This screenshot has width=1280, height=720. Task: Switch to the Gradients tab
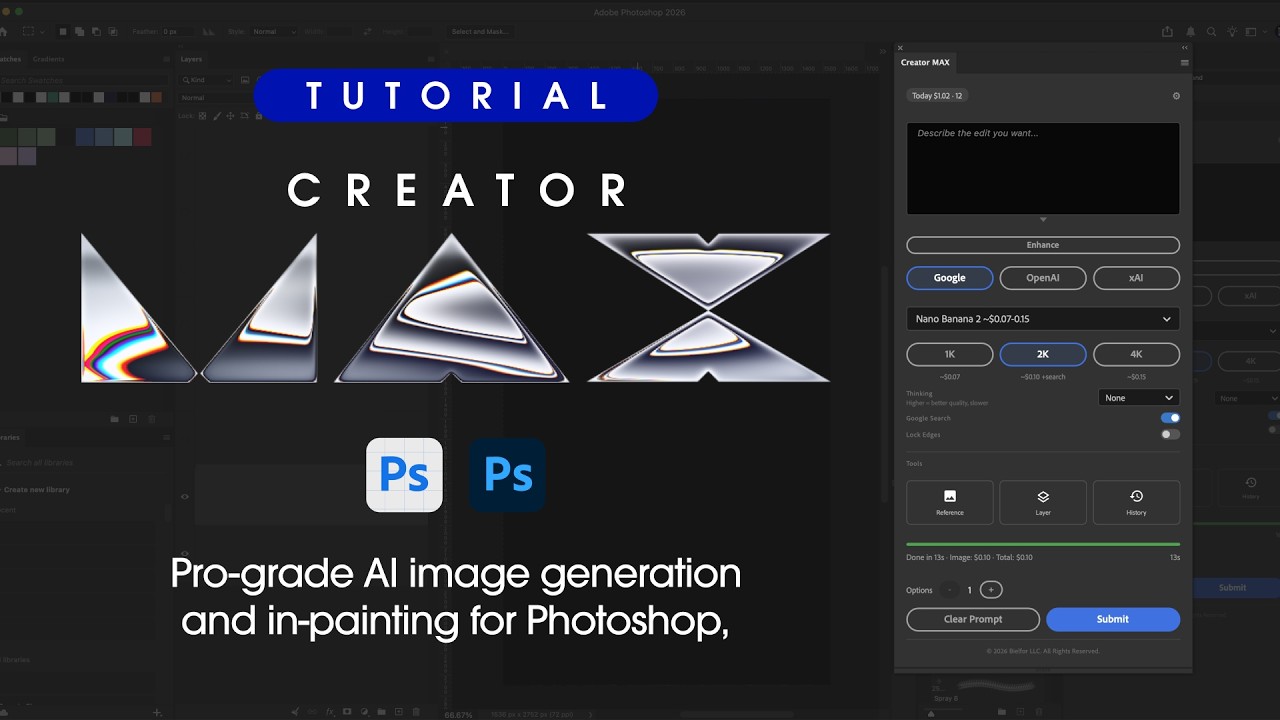pyautogui.click(x=48, y=59)
